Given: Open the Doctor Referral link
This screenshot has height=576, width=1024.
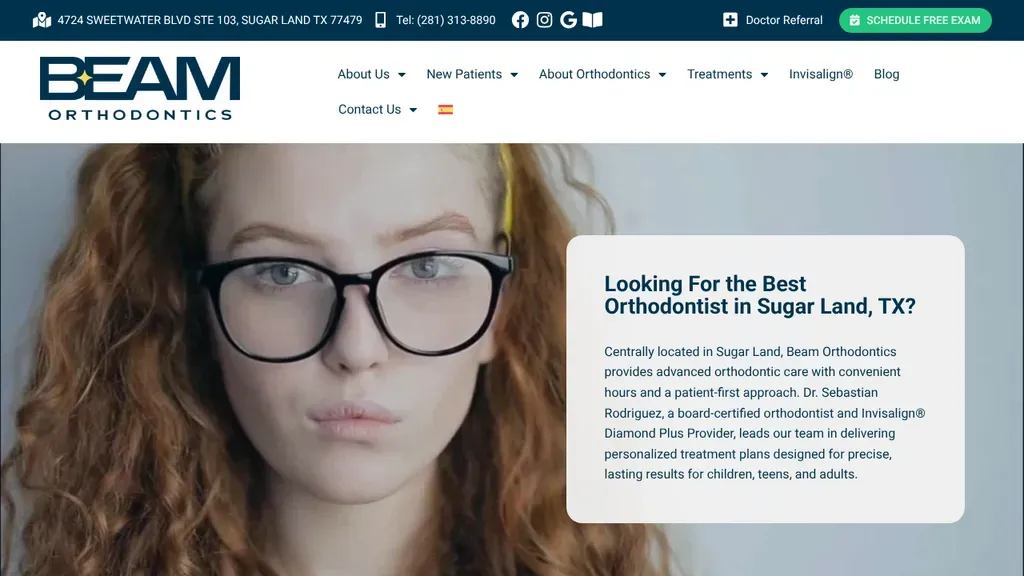Looking at the screenshot, I should tap(784, 20).
